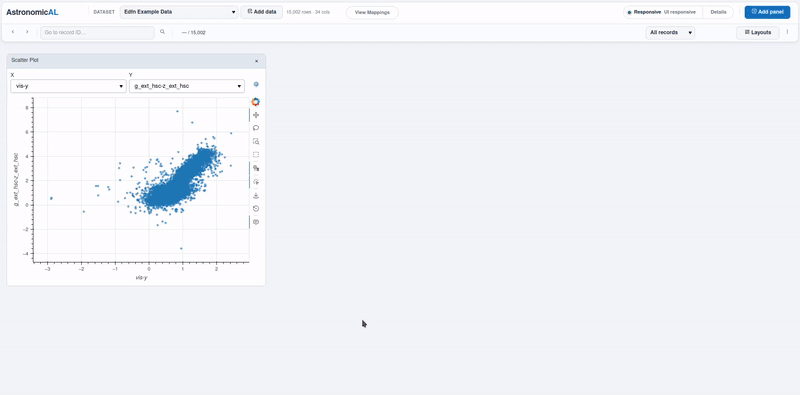Go to next record arrow
This screenshot has width=800, height=395.
27,32
